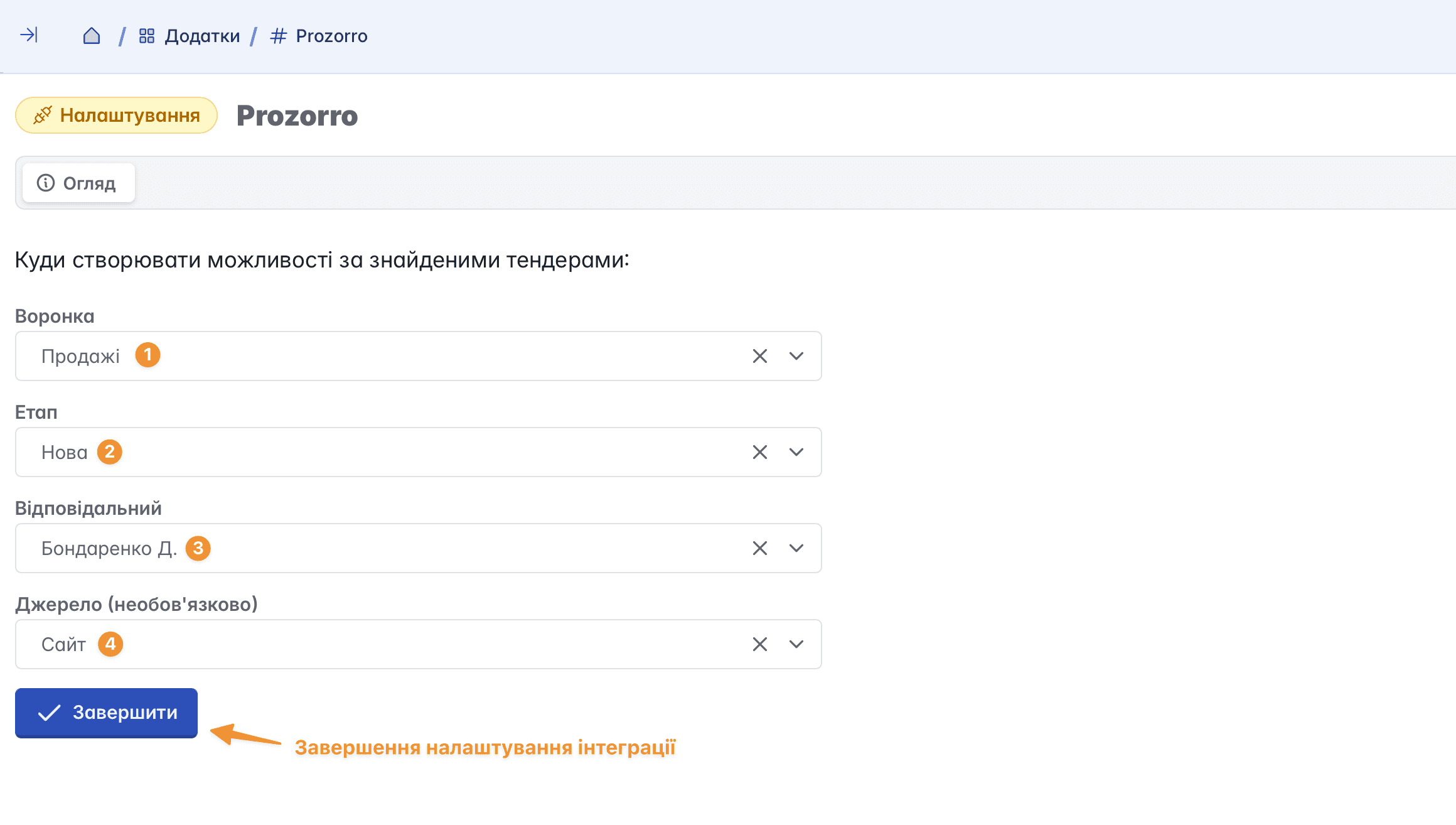The image size is (1456, 825).
Task: Expand the sidebar with the arrow icon
Action: click(x=29, y=35)
